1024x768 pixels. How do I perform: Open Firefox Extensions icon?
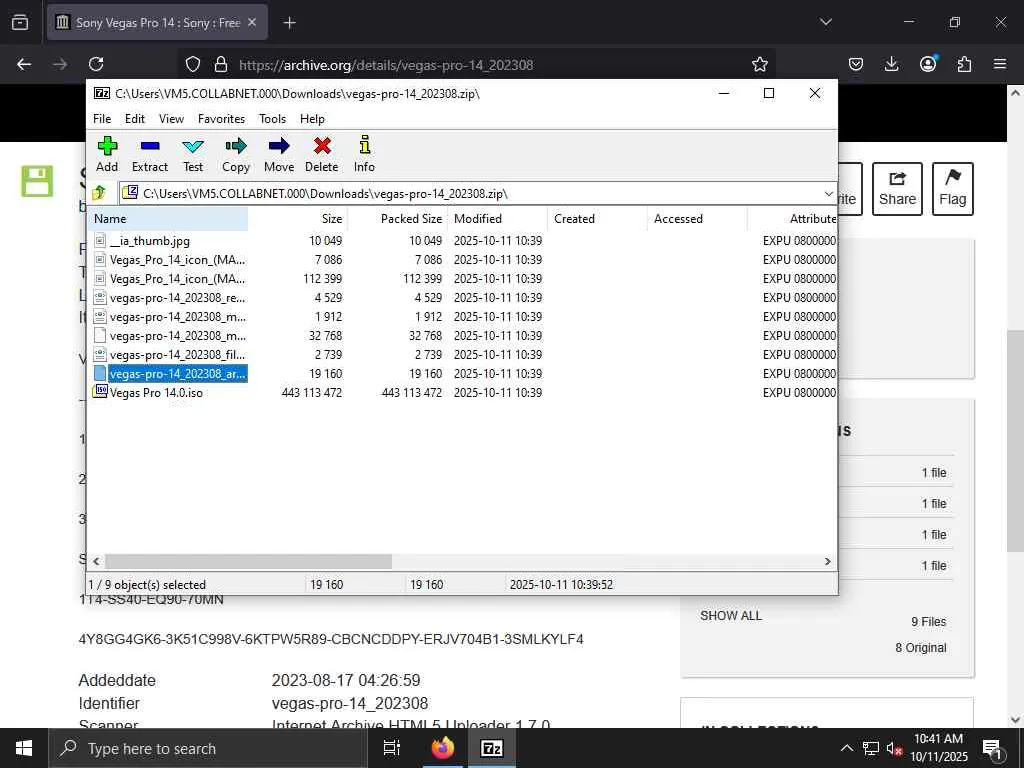click(x=964, y=64)
